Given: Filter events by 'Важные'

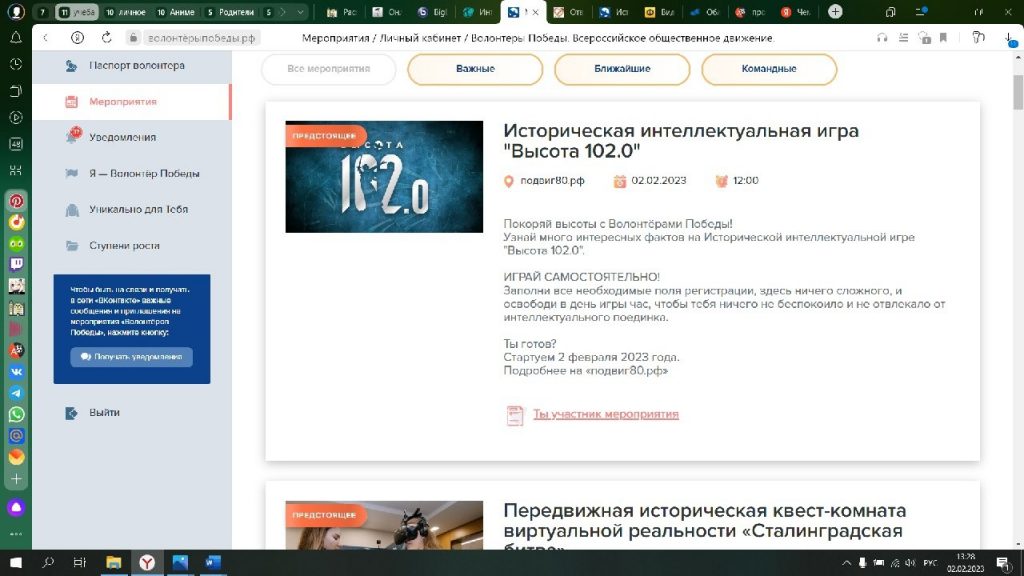Looking at the screenshot, I should tap(475, 69).
